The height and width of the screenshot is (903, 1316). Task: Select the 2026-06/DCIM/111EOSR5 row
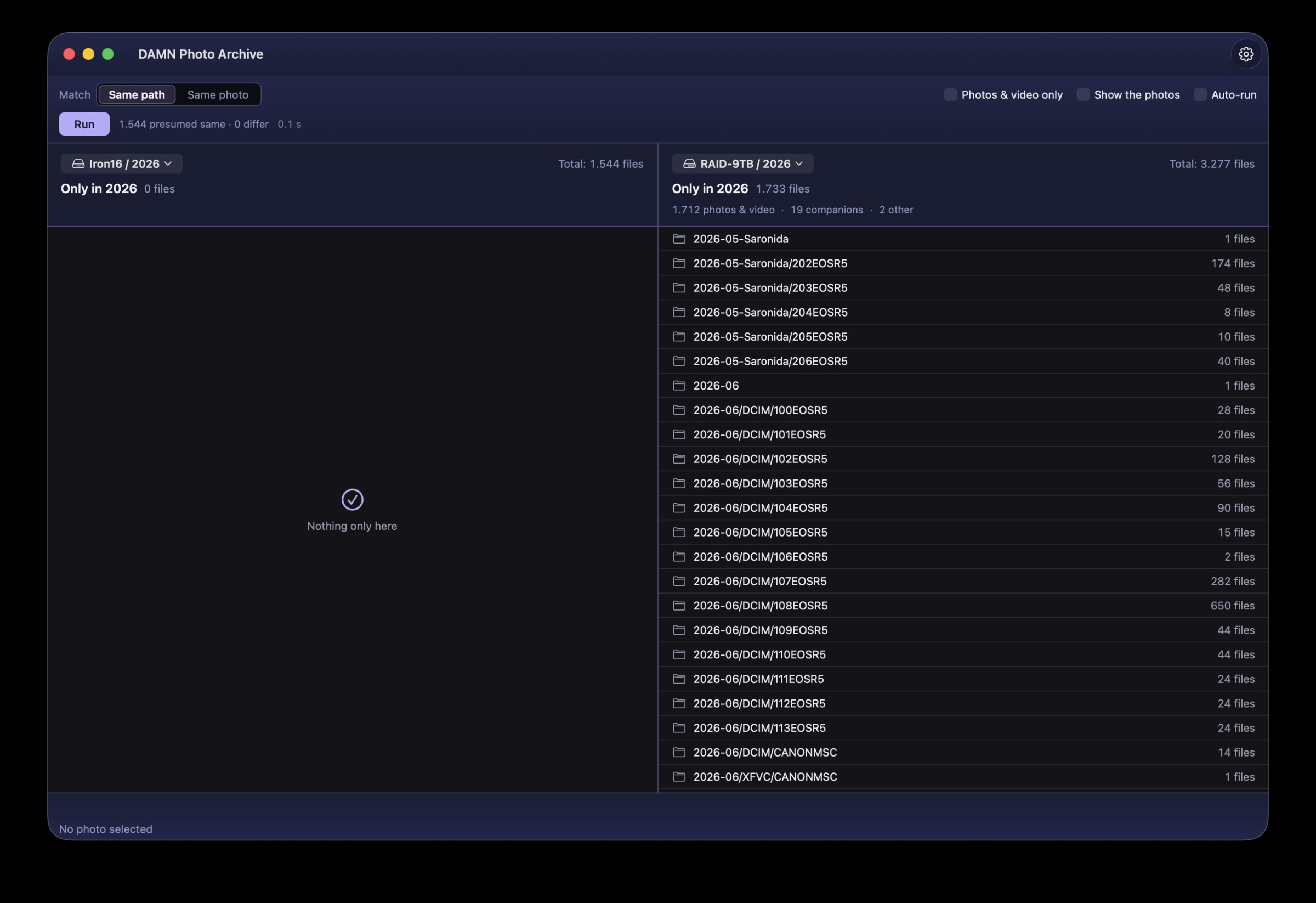963,679
